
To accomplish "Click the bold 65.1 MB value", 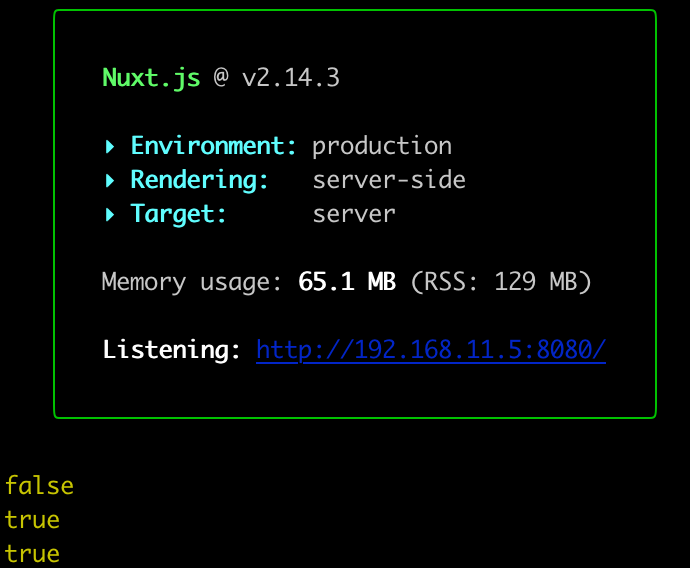I will [x=347, y=282].
